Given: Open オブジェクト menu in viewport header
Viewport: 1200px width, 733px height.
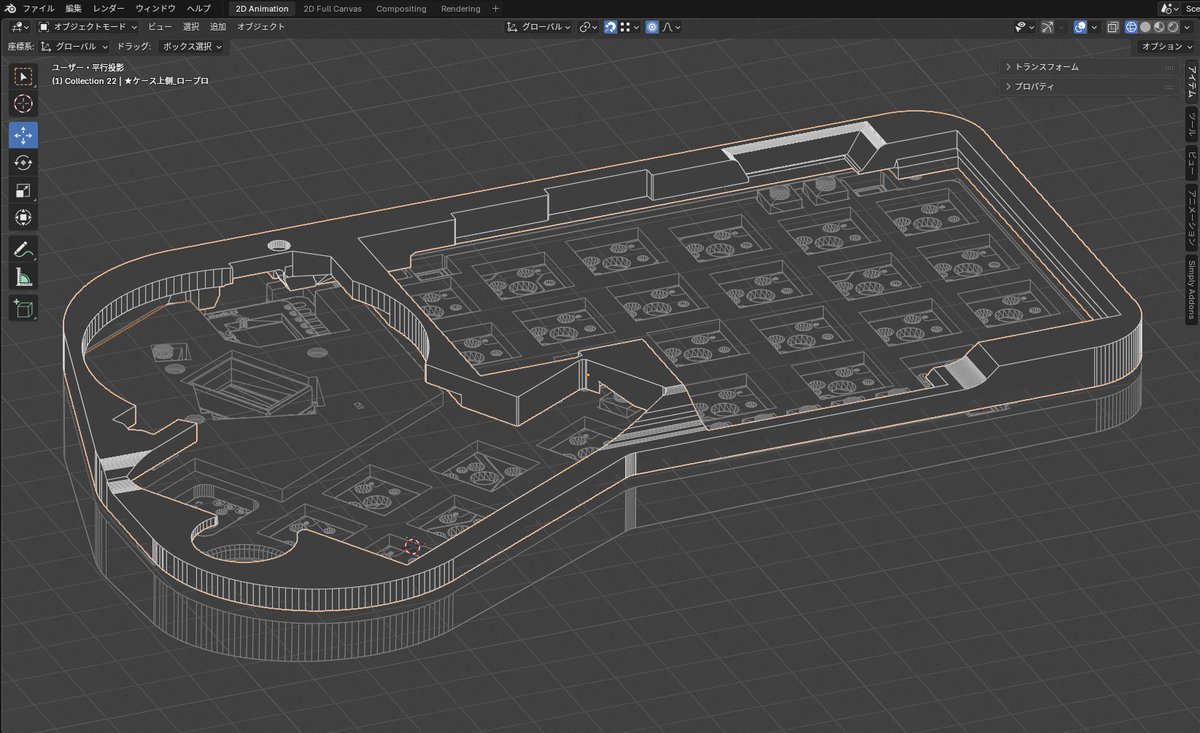Looking at the screenshot, I should point(261,27).
